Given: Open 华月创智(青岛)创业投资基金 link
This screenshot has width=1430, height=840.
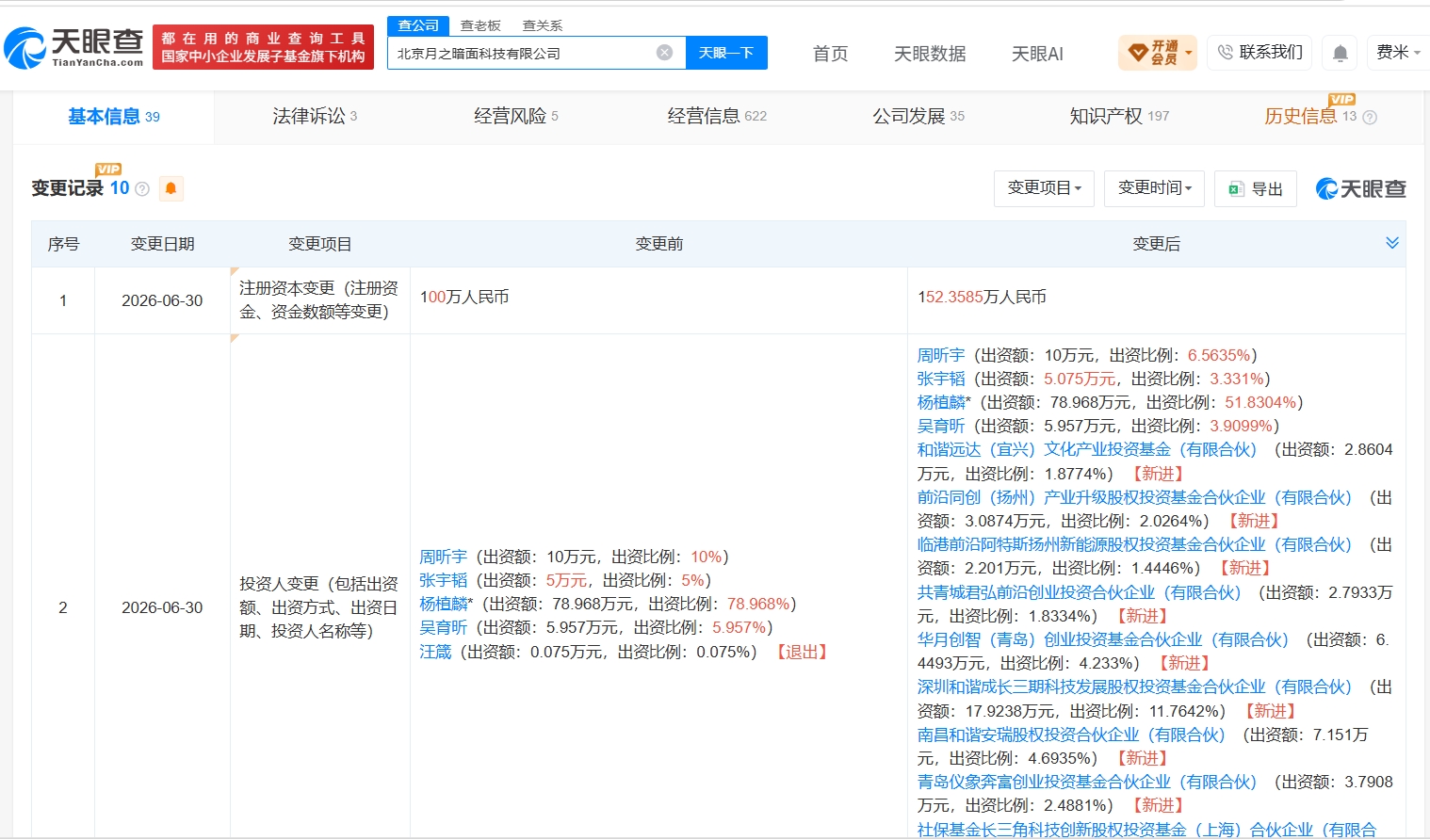Looking at the screenshot, I should click(1103, 639).
